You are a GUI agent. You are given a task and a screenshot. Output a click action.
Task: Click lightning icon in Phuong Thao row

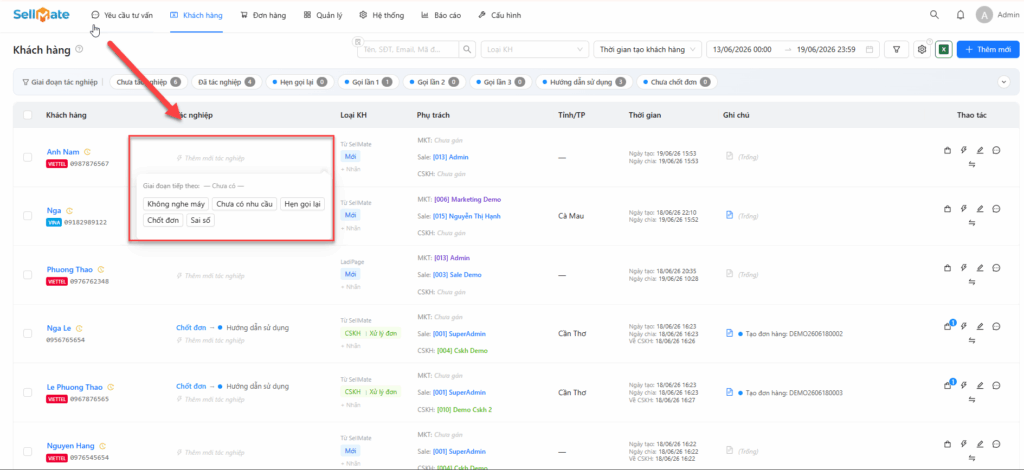(964, 268)
